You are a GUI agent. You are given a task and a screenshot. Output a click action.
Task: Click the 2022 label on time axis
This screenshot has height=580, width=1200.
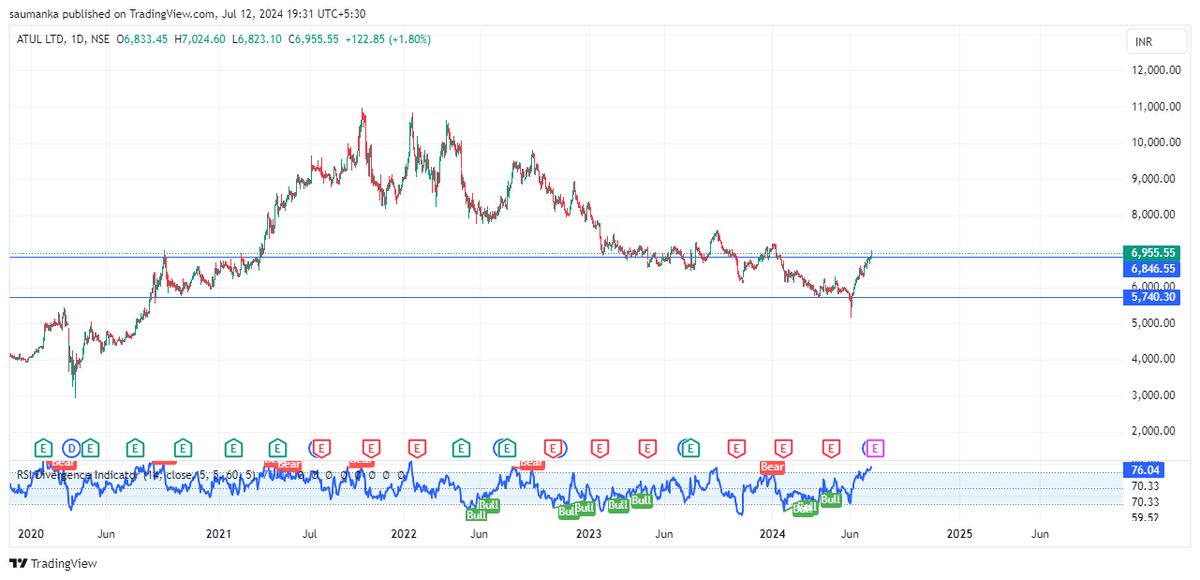403,534
